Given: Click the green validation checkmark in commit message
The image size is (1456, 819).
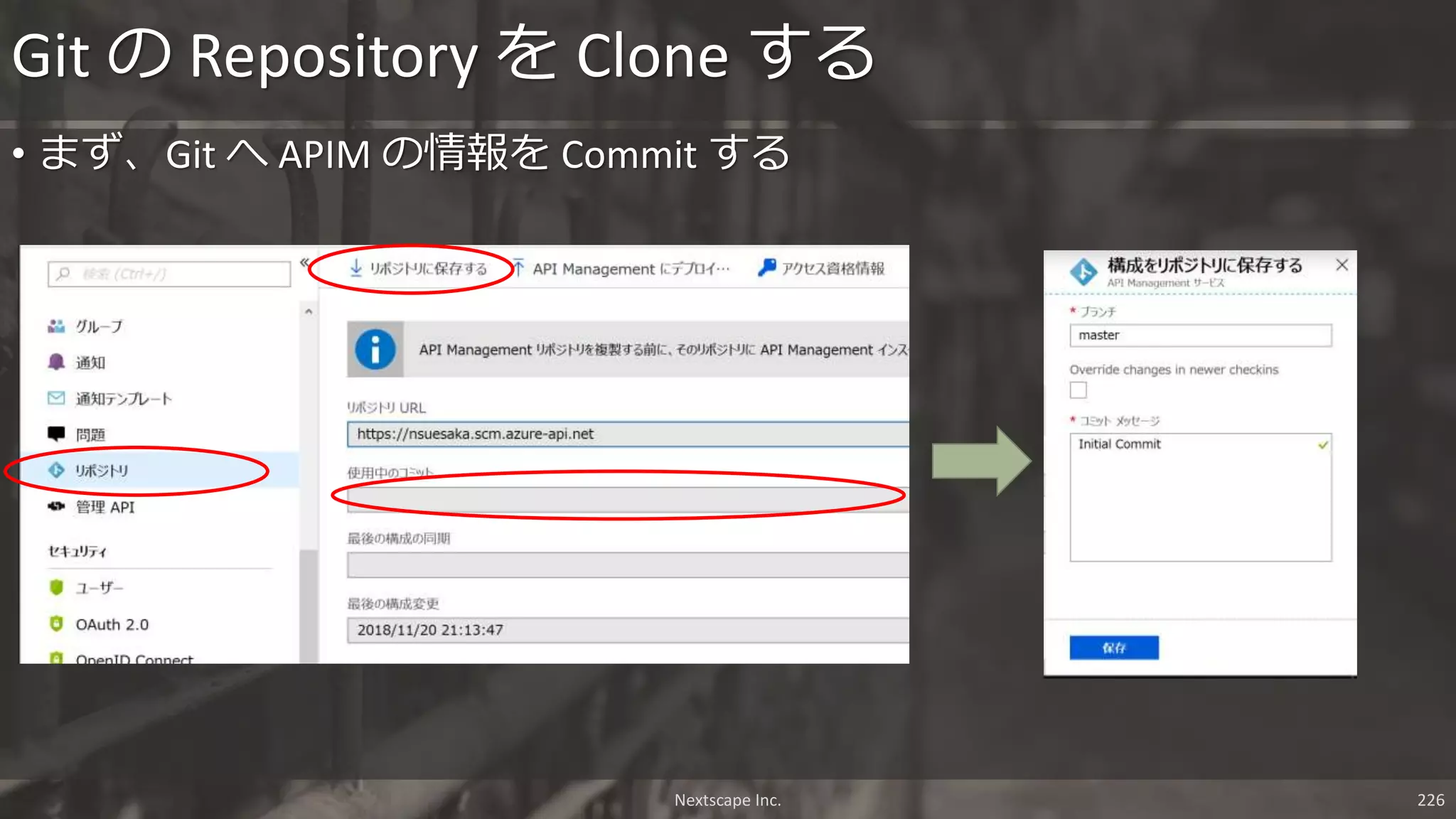Looking at the screenshot, I should click(1322, 445).
